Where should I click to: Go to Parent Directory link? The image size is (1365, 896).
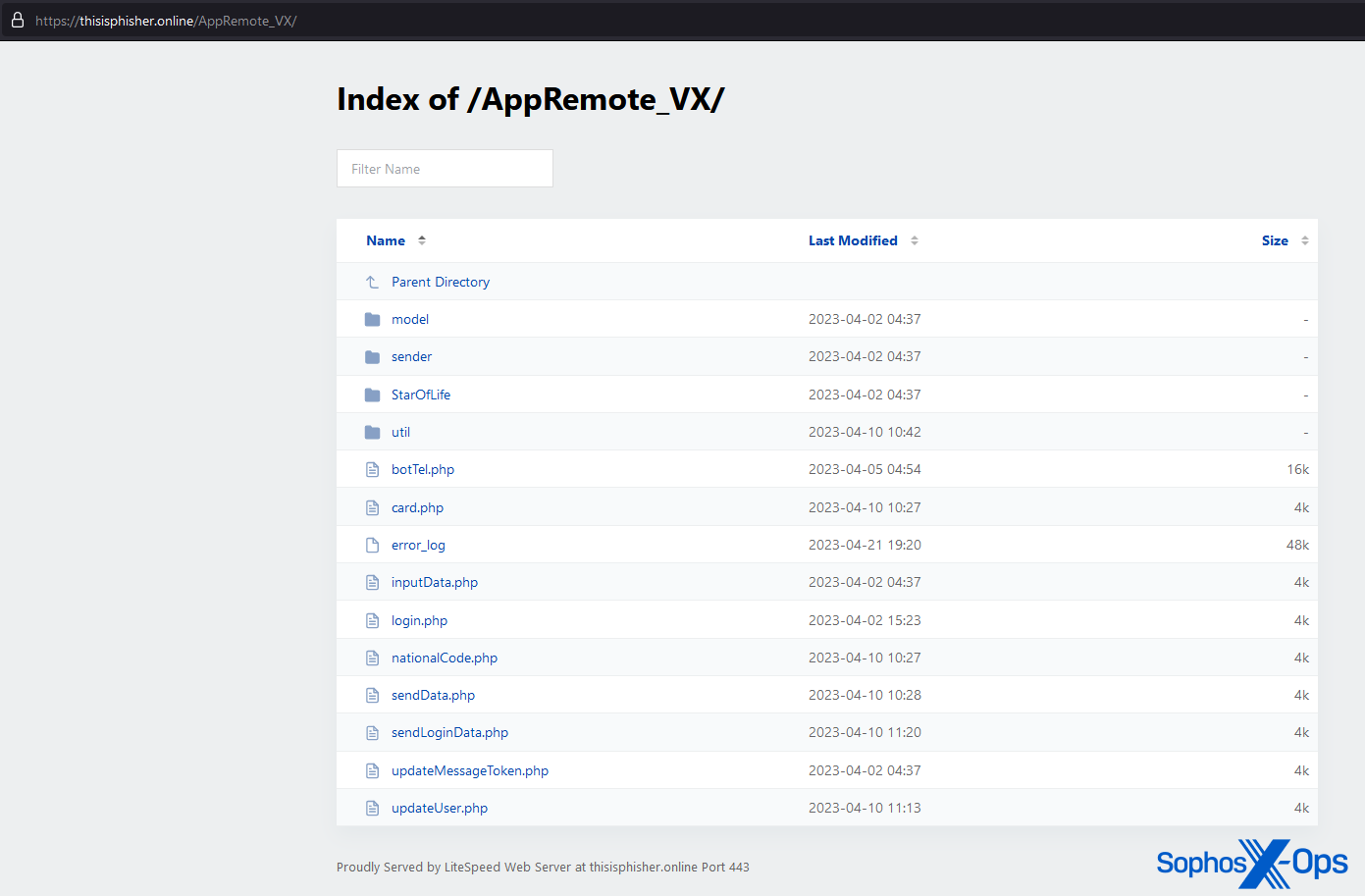[x=441, y=282]
